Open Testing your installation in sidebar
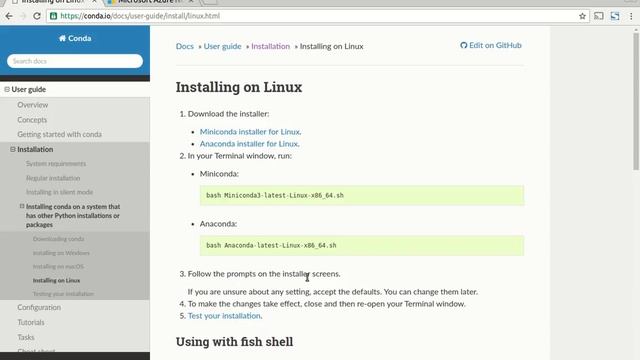This screenshot has height=360, width=640. (x=63, y=294)
